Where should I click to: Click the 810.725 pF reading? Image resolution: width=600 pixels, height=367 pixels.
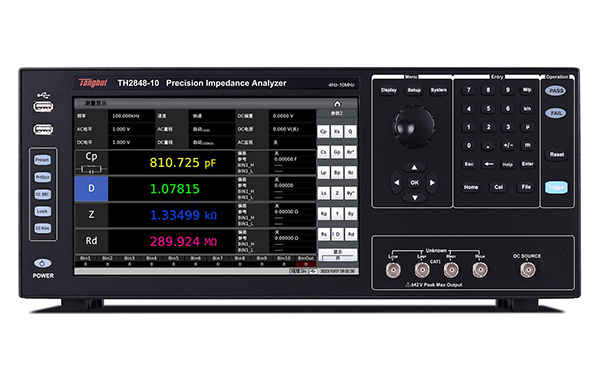(183, 163)
